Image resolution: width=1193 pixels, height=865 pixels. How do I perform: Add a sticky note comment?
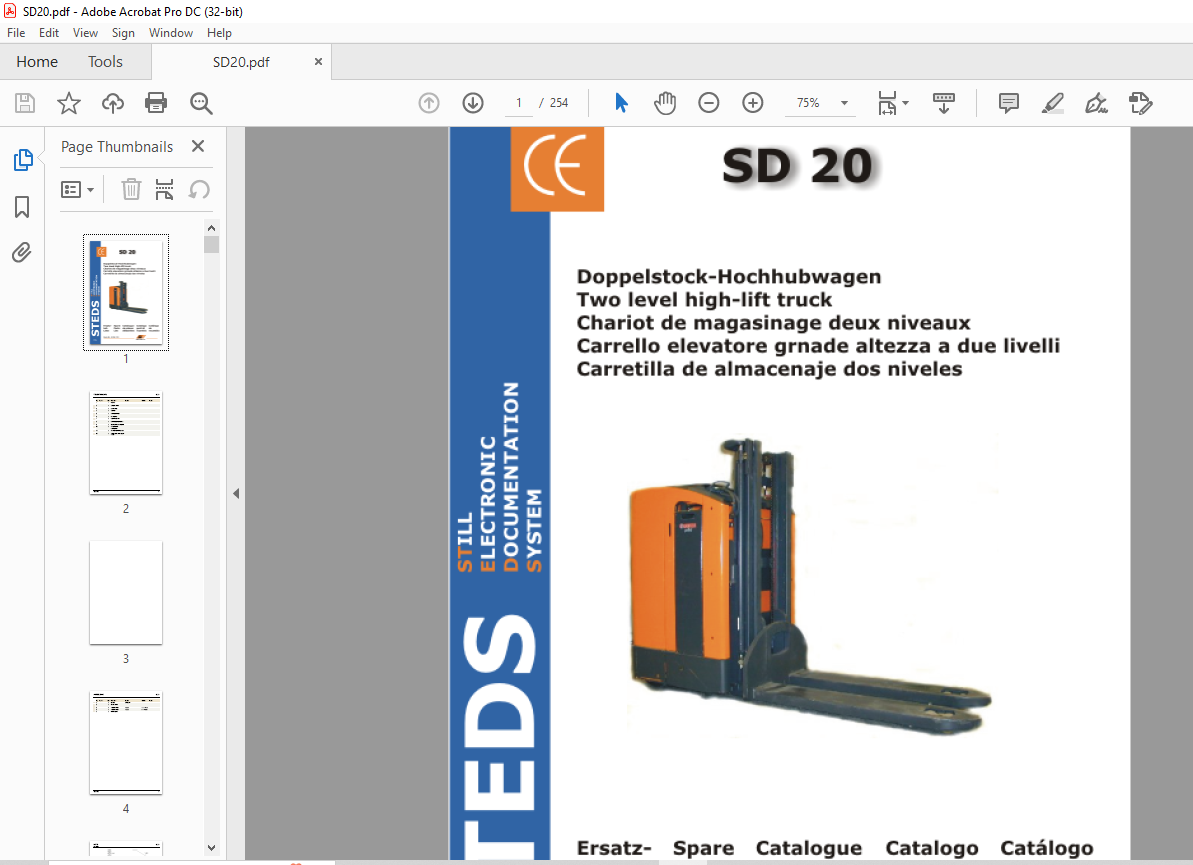click(1009, 103)
